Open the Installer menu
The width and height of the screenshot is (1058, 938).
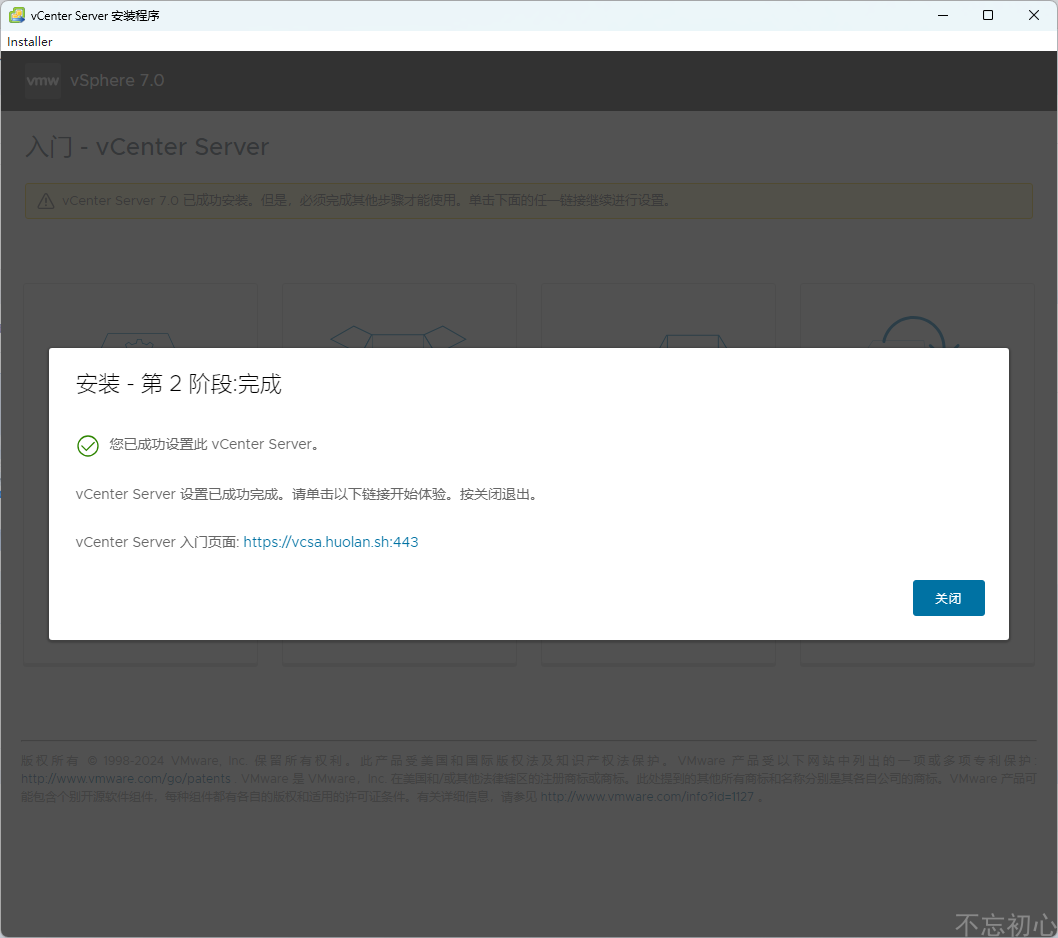[30, 42]
